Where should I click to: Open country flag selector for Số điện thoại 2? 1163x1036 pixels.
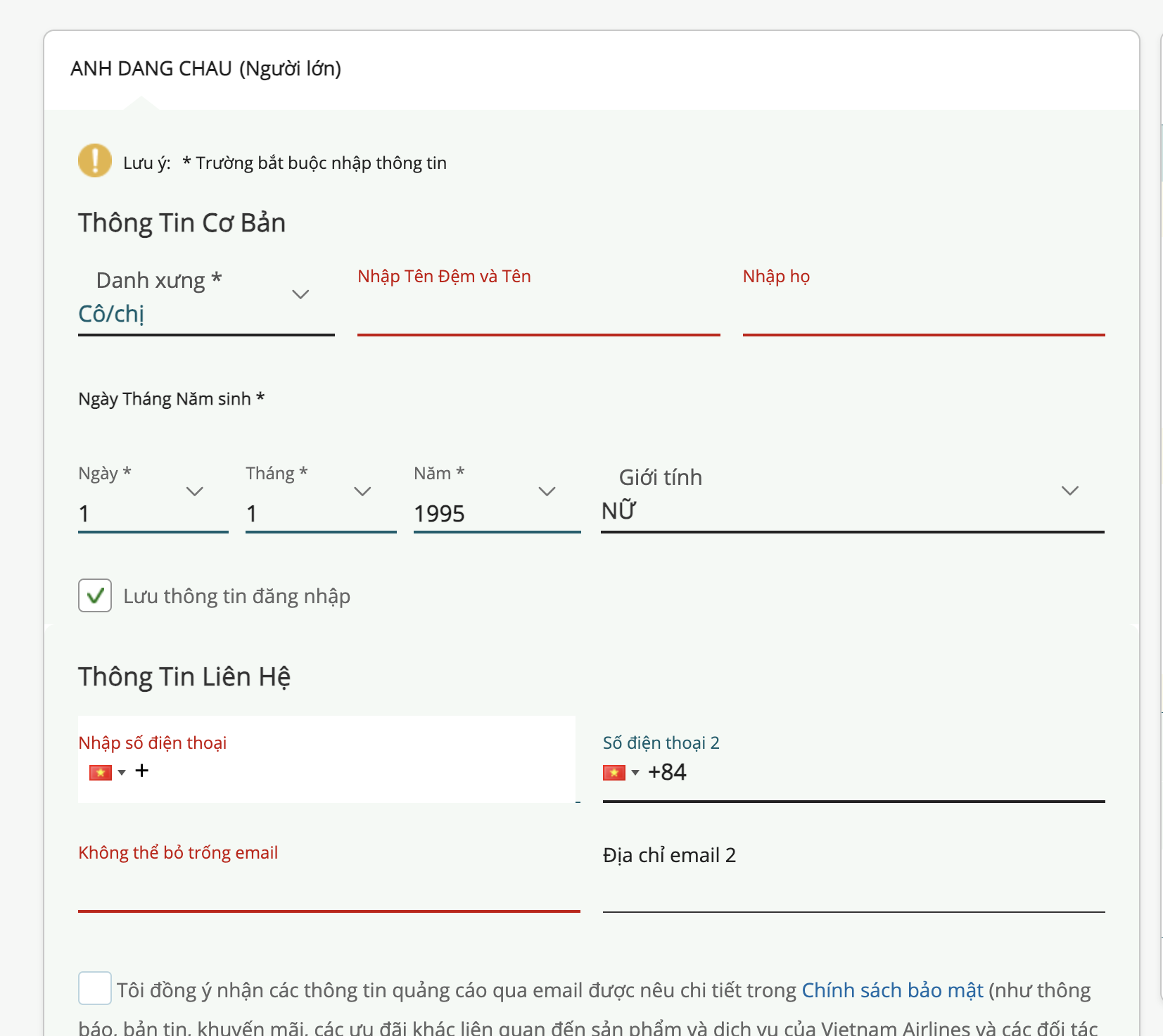pyautogui.click(x=621, y=773)
